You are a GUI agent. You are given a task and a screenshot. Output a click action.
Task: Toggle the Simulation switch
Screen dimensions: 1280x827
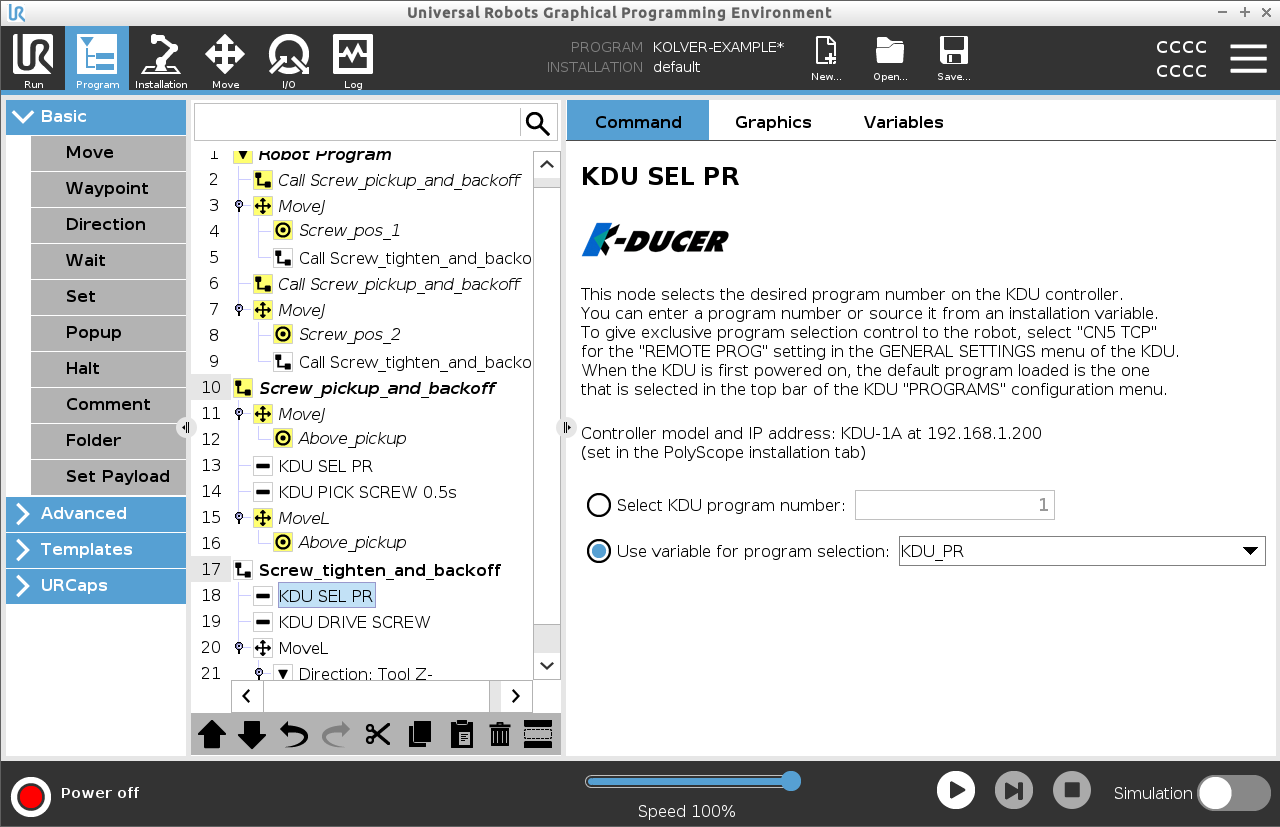(1233, 793)
